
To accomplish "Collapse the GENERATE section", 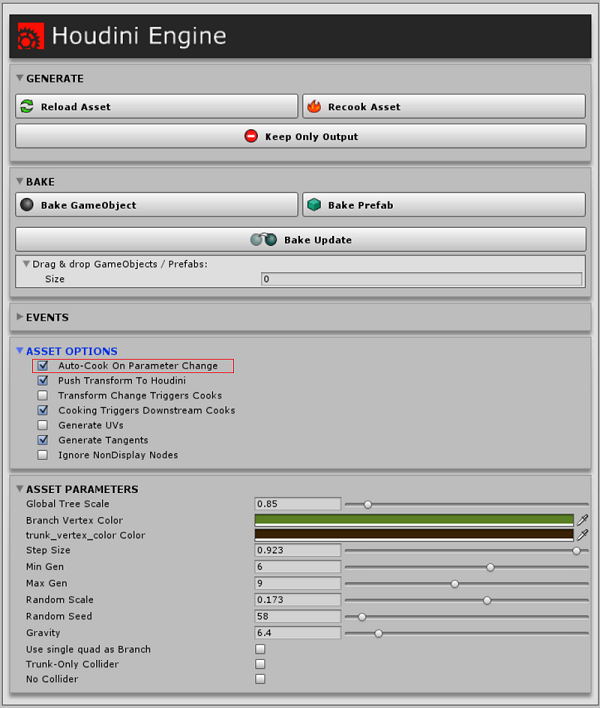I will (x=20, y=79).
